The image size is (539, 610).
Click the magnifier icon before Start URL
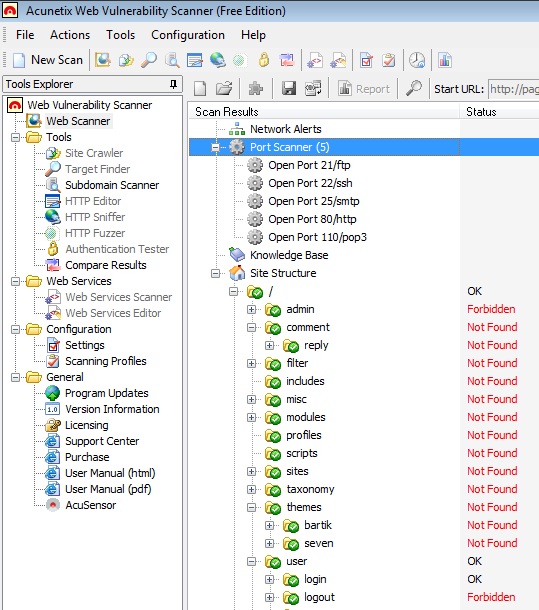coord(414,88)
